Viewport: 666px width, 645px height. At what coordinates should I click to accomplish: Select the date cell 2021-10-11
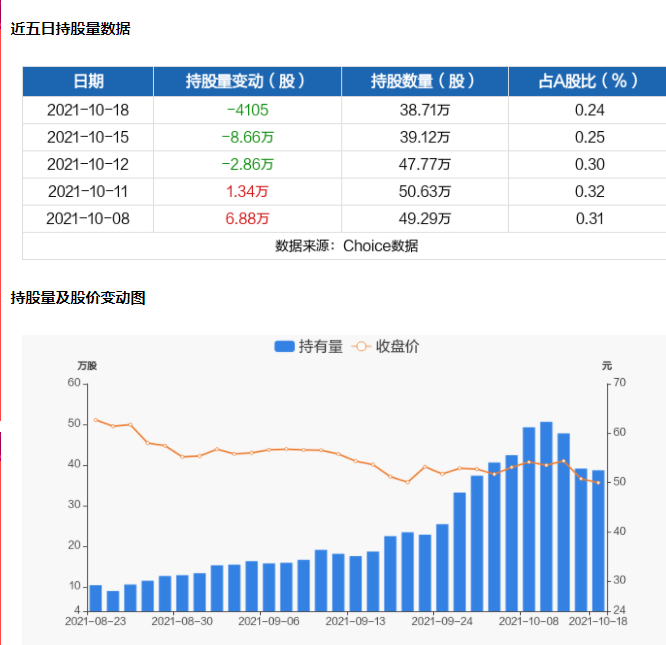(88, 192)
